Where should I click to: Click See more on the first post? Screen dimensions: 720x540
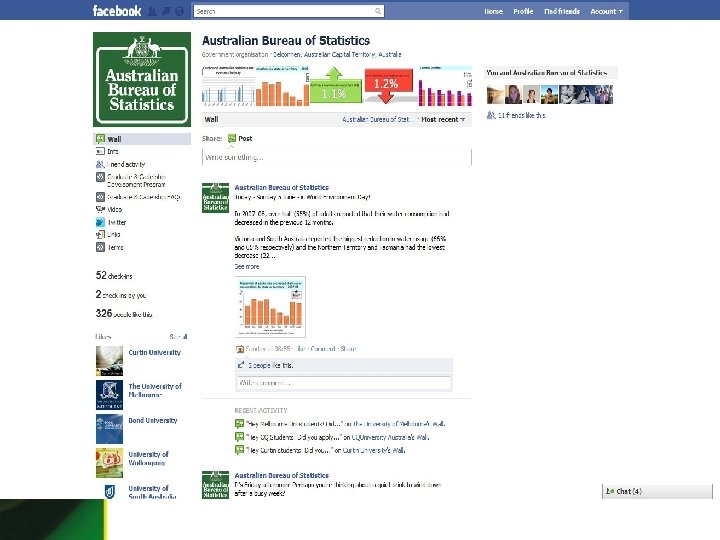[x=247, y=266]
